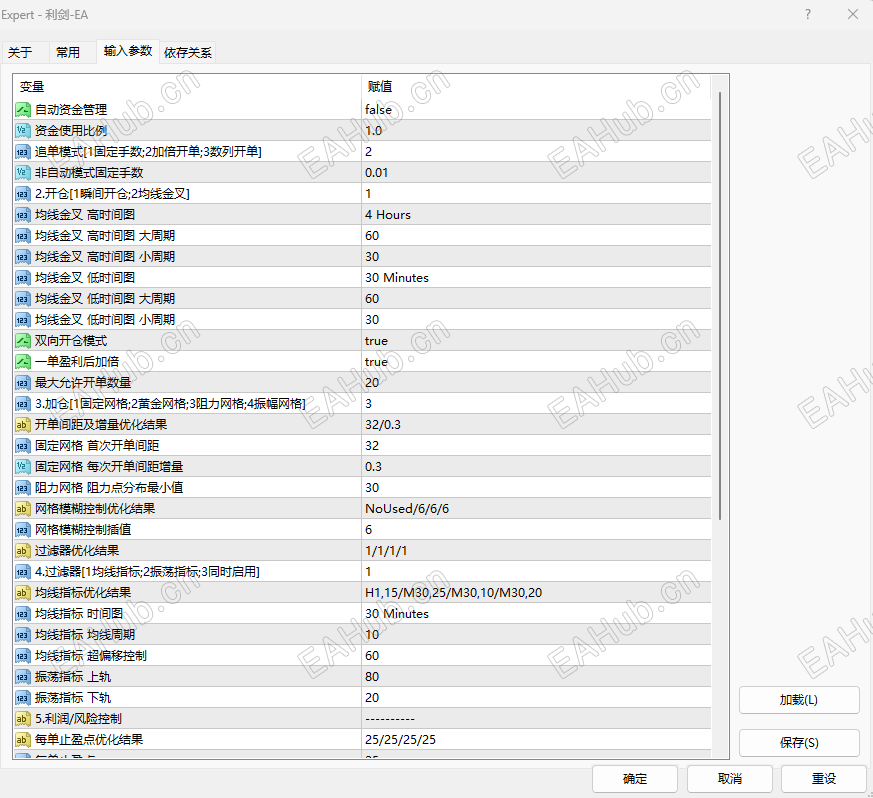Click the bool icon beside 自动资金管理
873x798 pixels.
[22, 110]
